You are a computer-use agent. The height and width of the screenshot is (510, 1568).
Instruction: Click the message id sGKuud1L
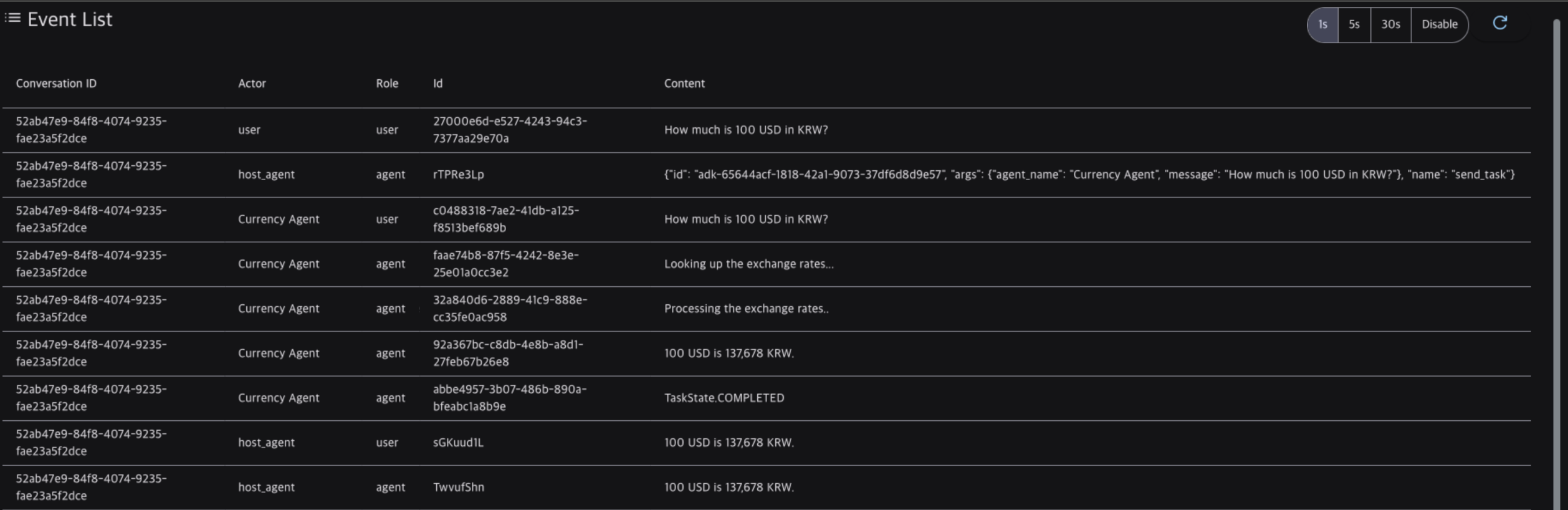458,443
